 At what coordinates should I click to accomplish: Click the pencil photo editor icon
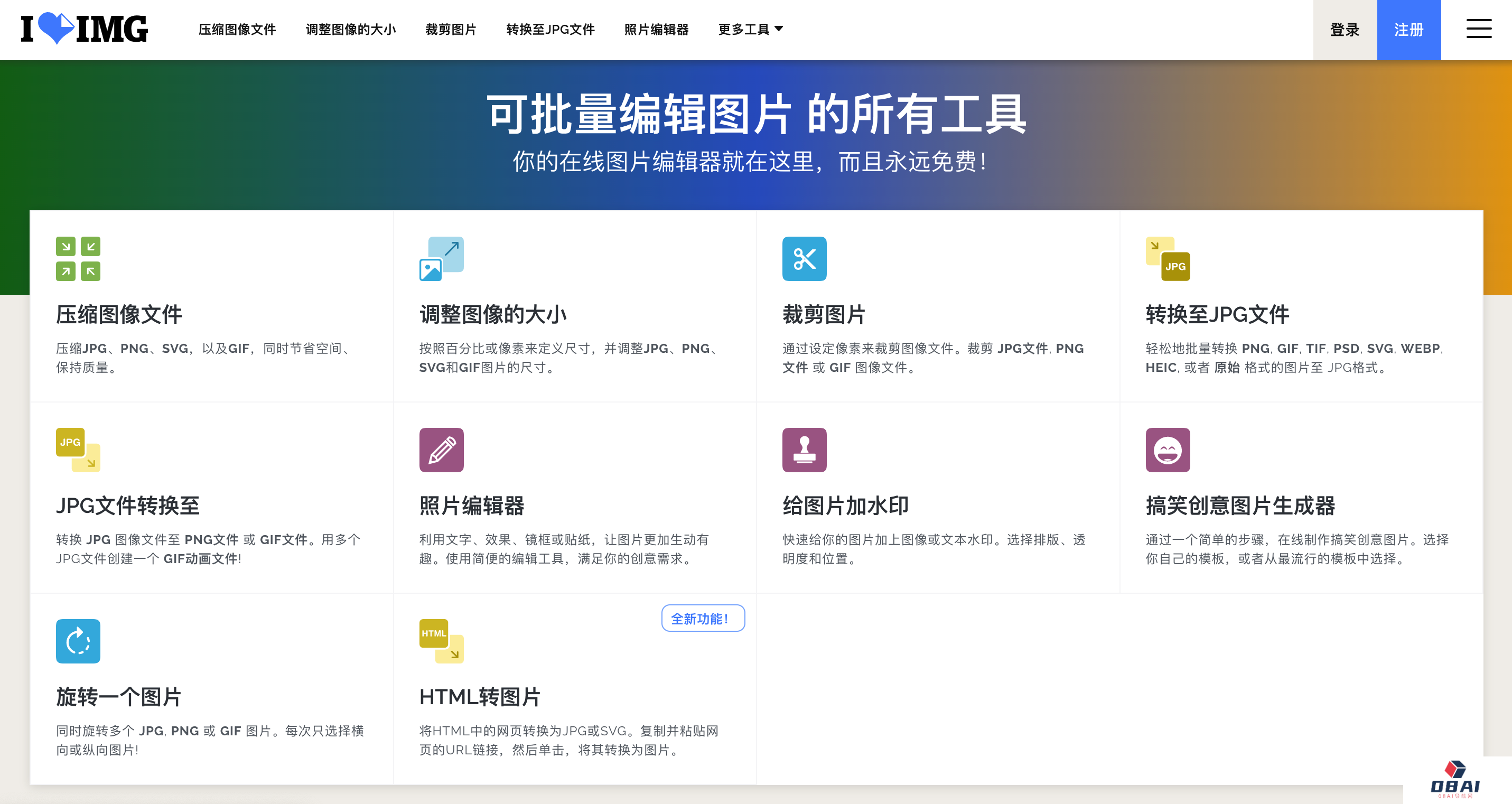click(441, 450)
